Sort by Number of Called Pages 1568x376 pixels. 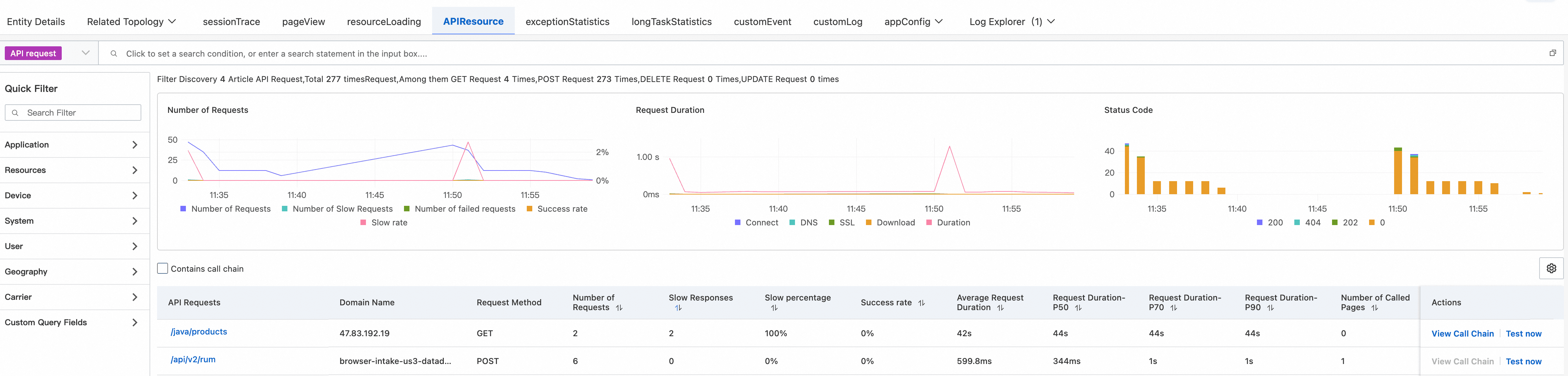pyautogui.click(x=1375, y=308)
